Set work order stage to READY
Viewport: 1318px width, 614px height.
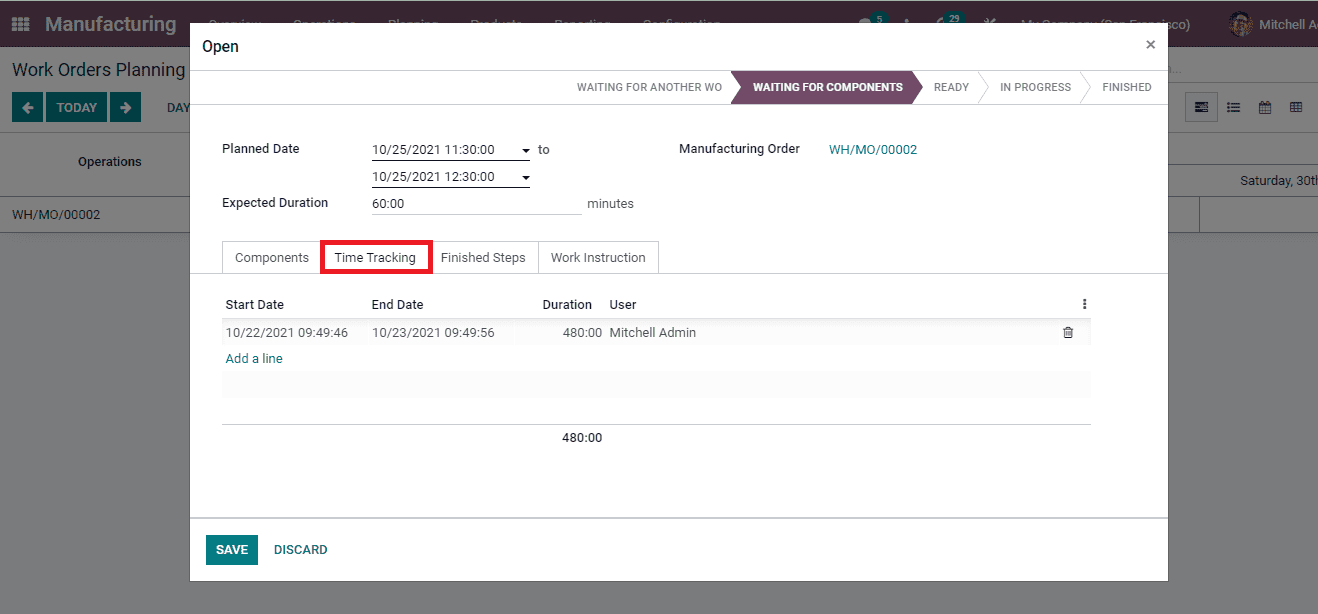coord(950,87)
